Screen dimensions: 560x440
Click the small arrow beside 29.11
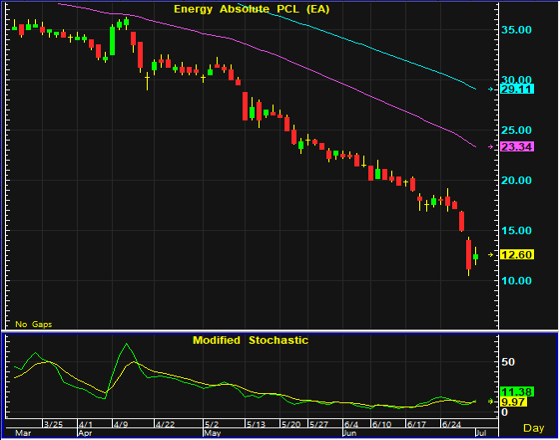pos(491,89)
